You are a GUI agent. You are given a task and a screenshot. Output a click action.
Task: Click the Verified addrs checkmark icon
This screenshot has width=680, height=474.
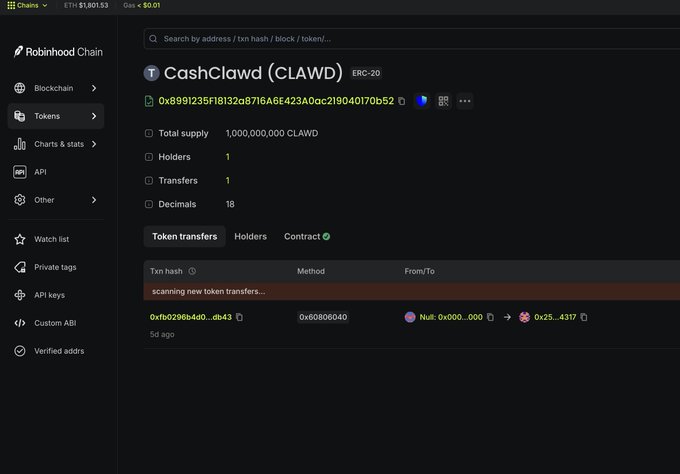pos(20,351)
